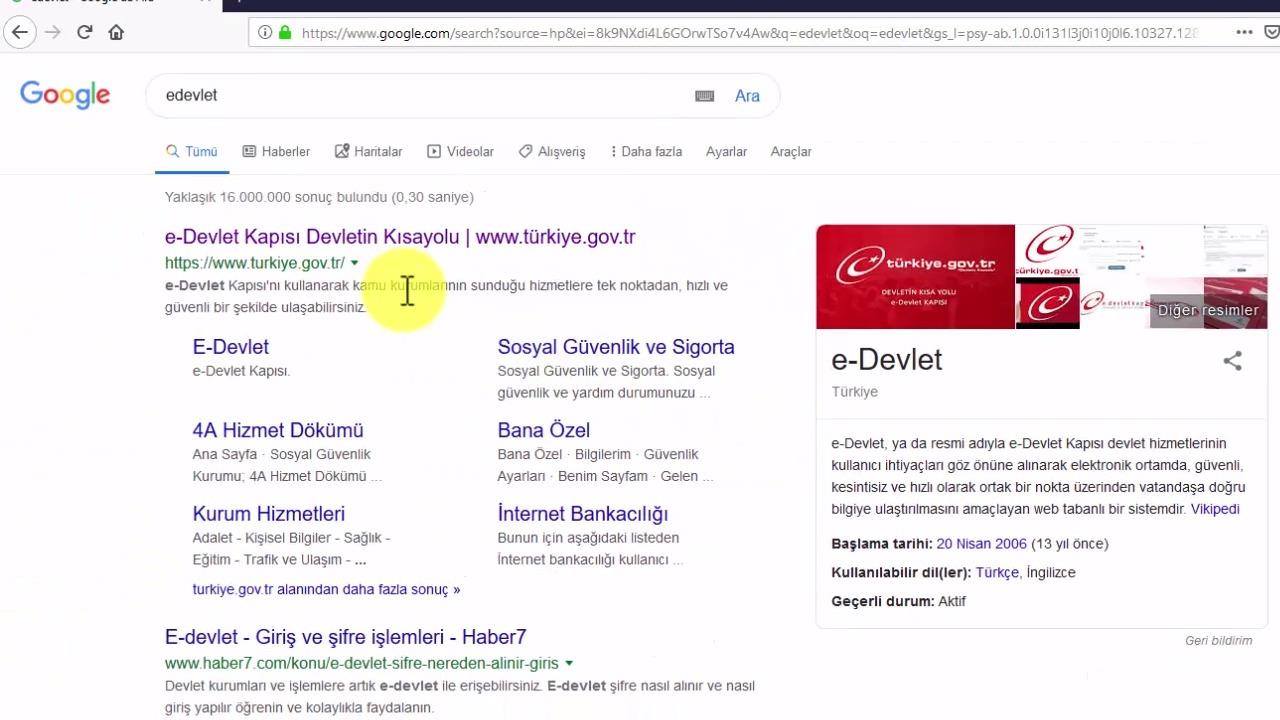1280x720 pixels.
Task: Open the Bana Özel sitelink
Action: click(x=544, y=430)
